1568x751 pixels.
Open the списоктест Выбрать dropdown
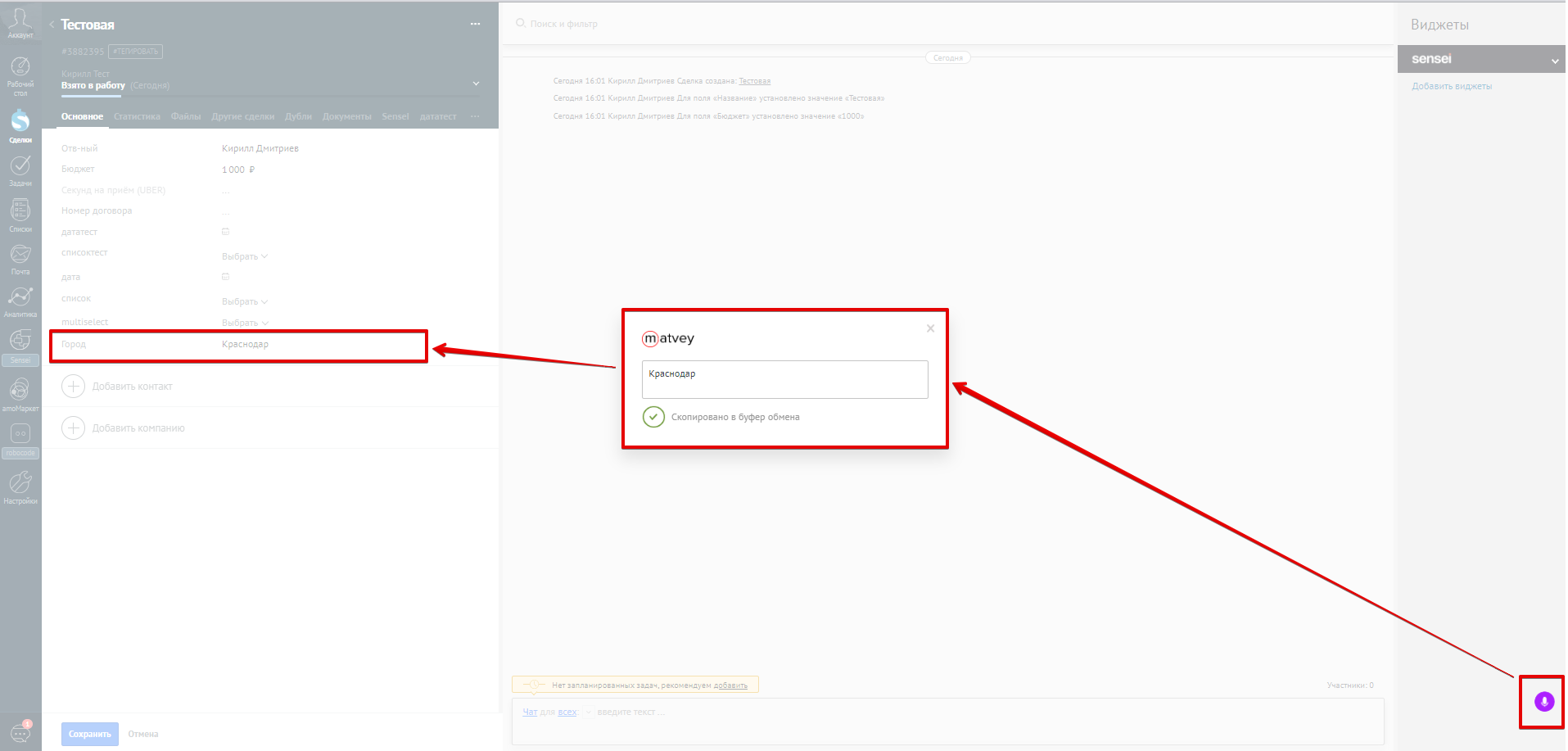(x=245, y=256)
